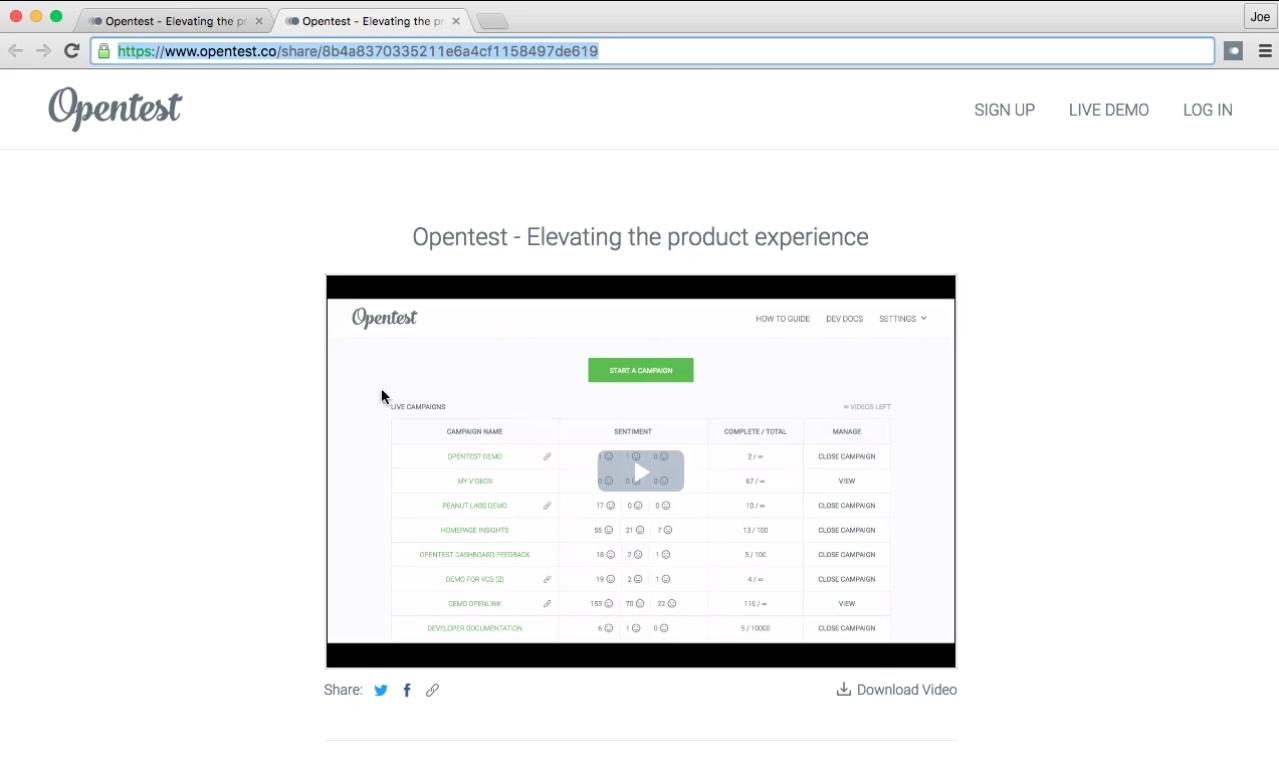The width and height of the screenshot is (1279, 761).
Task: Share the video on Twitter
Action: [381, 690]
